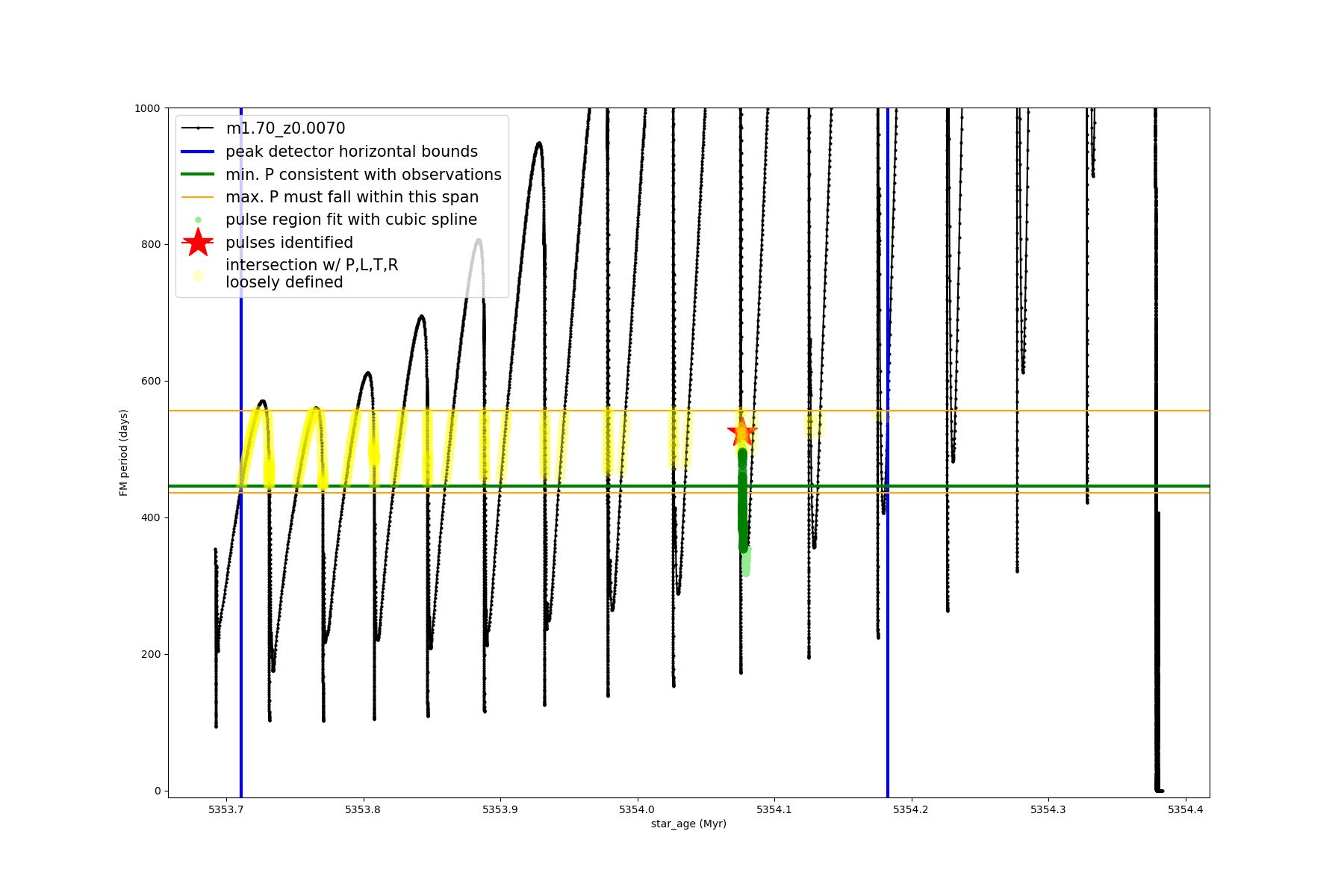The height and width of the screenshot is (896, 1344).
Task: Click 'min. P consistent with observations' legend entry
Action: click(364, 174)
